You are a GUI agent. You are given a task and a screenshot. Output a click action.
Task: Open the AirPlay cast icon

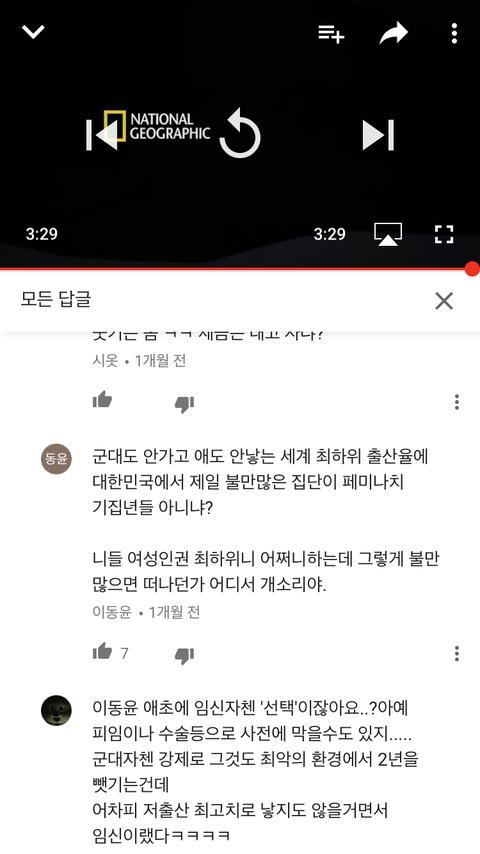[x=388, y=234]
